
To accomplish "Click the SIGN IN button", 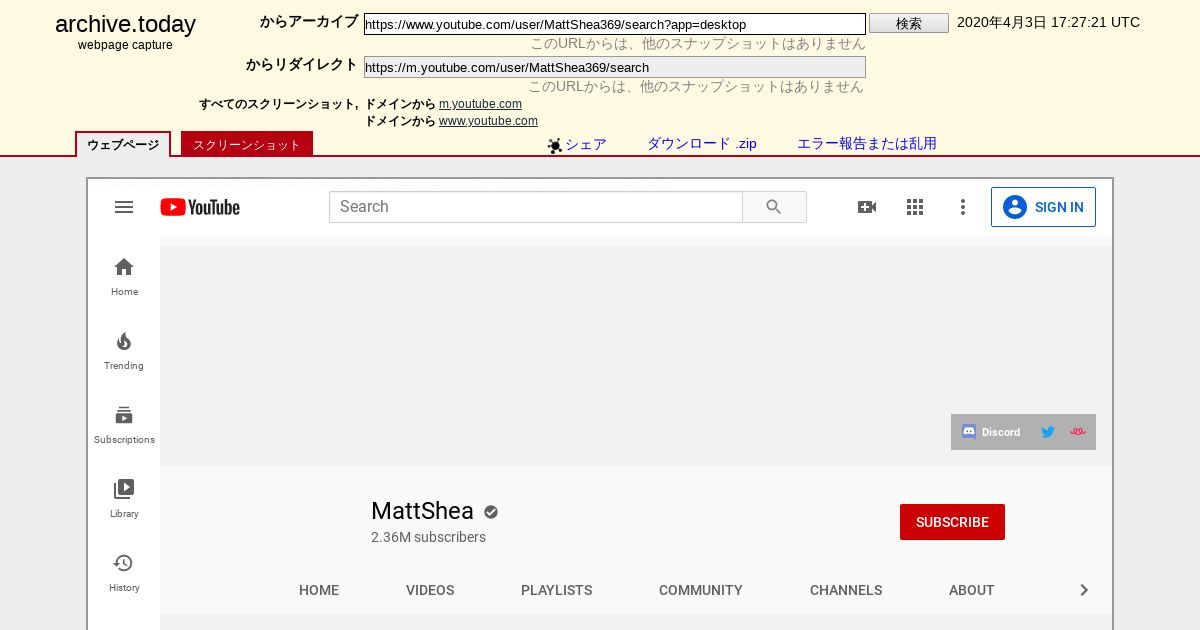I will 1043,207.
